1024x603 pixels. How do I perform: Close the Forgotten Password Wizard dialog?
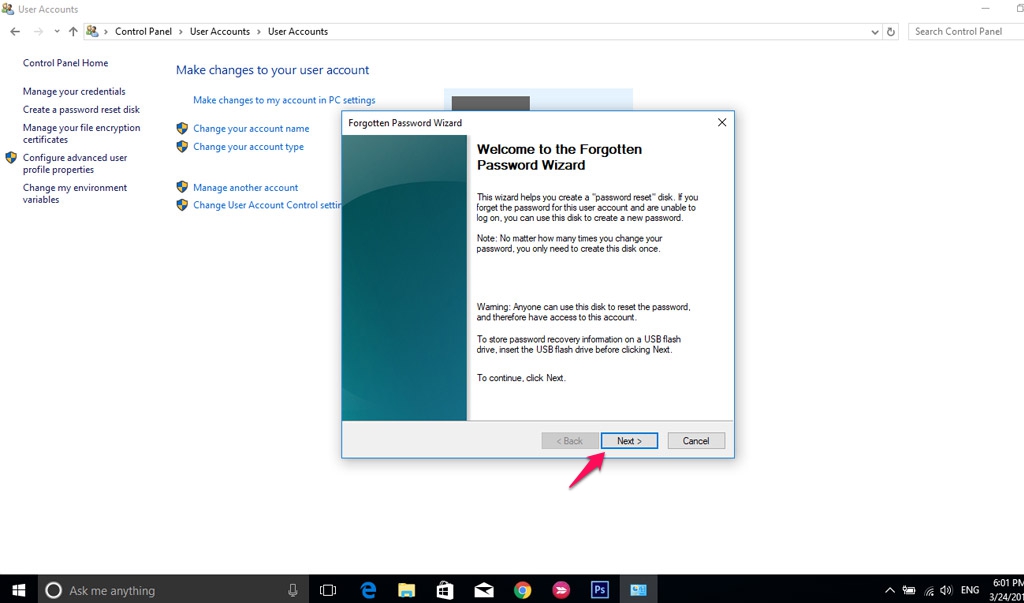(722, 122)
